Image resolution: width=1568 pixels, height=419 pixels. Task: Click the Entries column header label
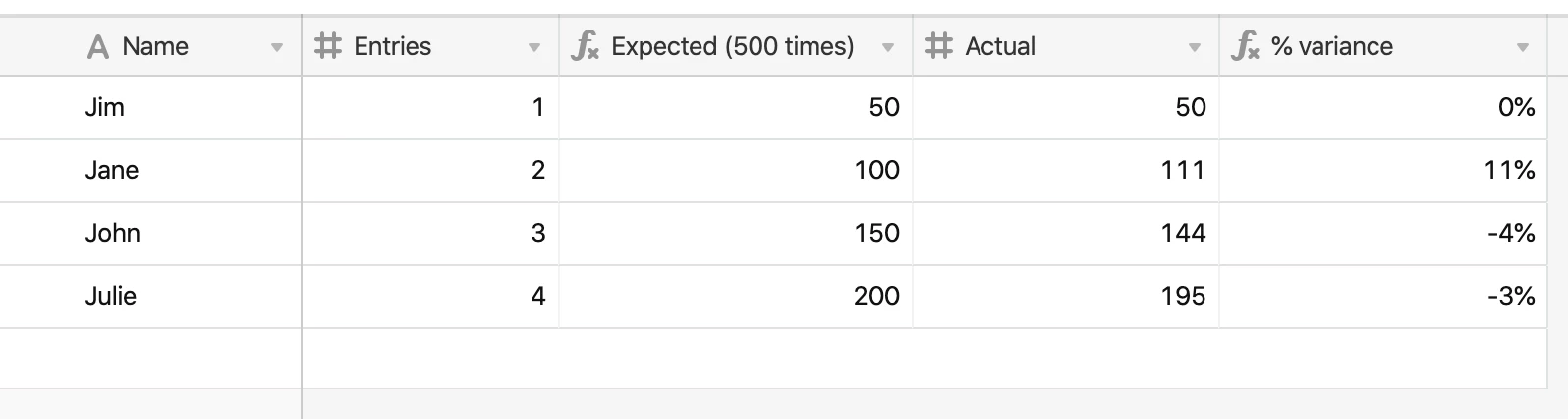pos(392,46)
